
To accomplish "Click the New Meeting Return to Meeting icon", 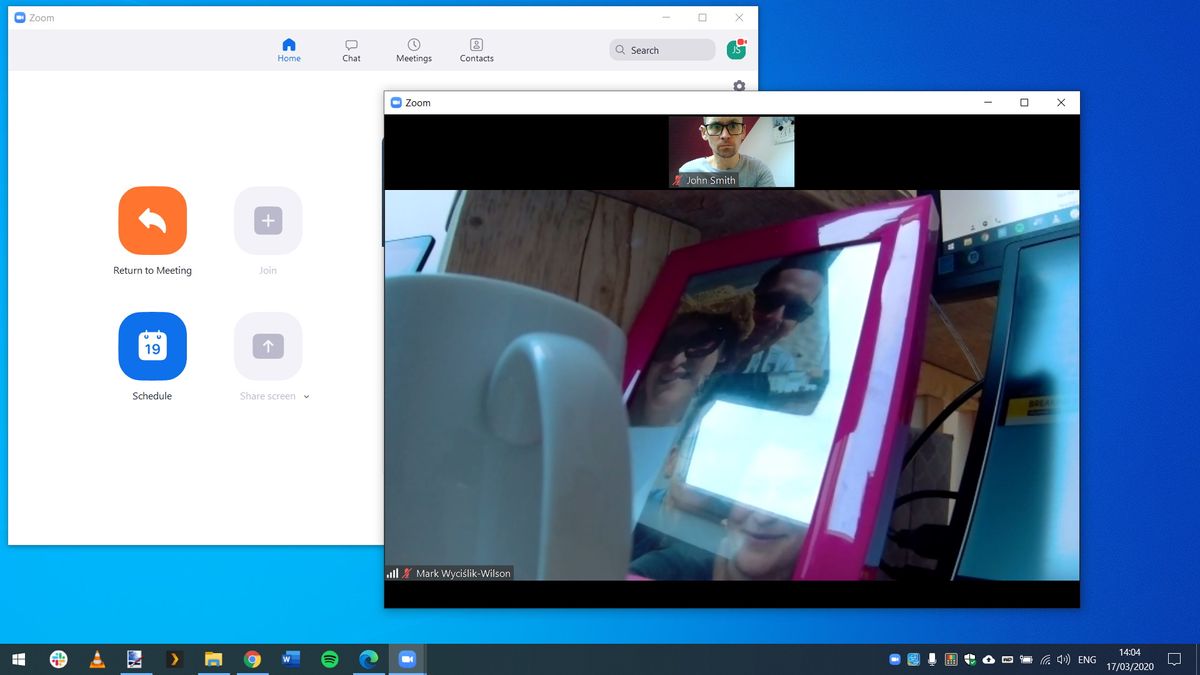I will 152,220.
